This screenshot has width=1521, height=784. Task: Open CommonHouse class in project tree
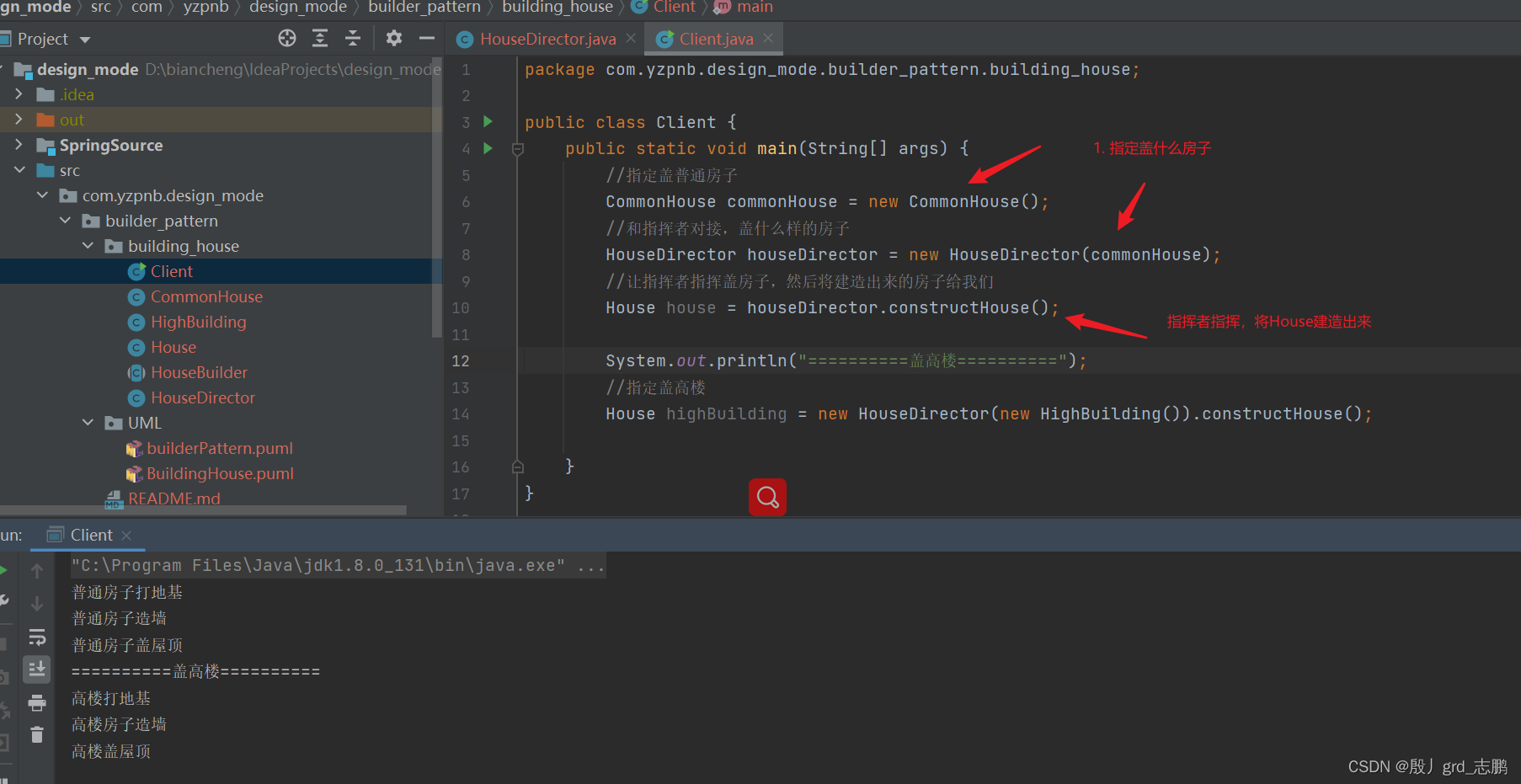[x=206, y=296]
